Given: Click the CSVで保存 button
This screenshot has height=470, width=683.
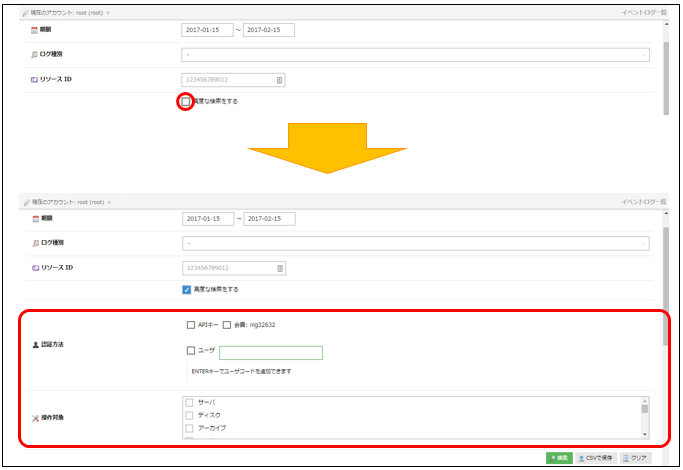Looking at the screenshot, I should tap(595, 457).
